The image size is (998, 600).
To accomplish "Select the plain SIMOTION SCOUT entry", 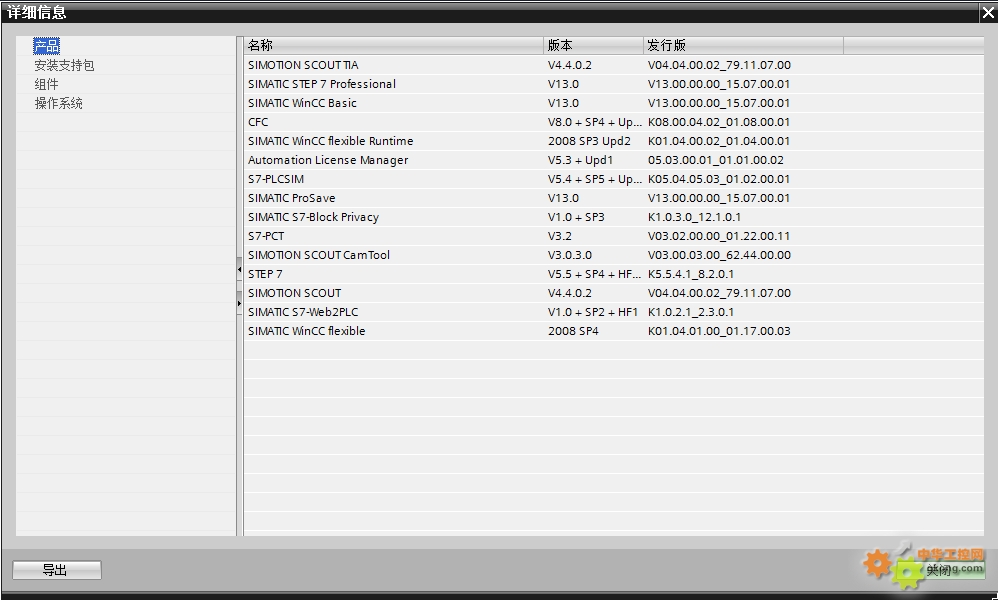I will tap(295, 293).
